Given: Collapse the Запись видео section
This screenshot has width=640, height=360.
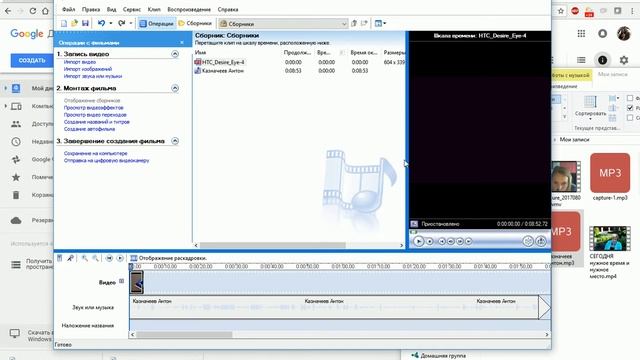Looking at the screenshot, I should (x=175, y=54).
